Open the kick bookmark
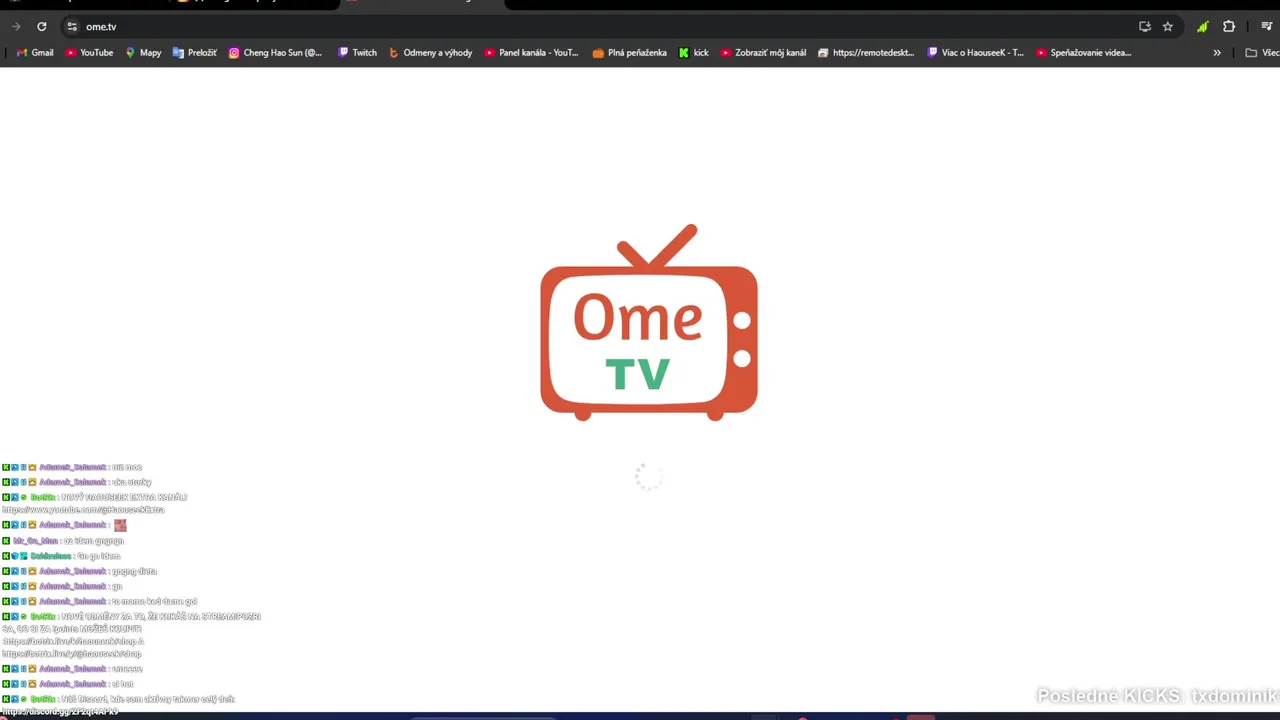The image size is (1280, 720). pyautogui.click(x=693, y=53)
